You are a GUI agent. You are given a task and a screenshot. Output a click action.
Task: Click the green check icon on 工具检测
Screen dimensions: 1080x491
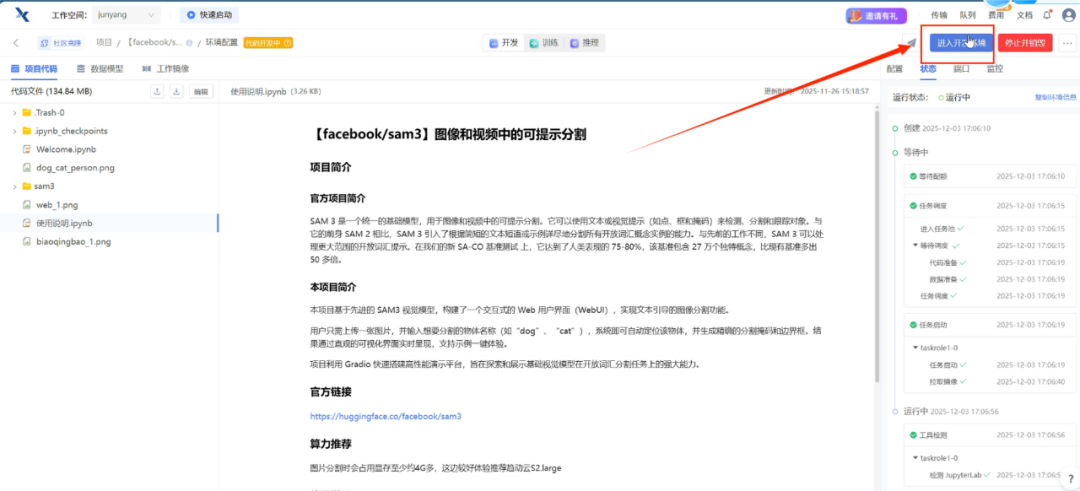click(913, 435)
